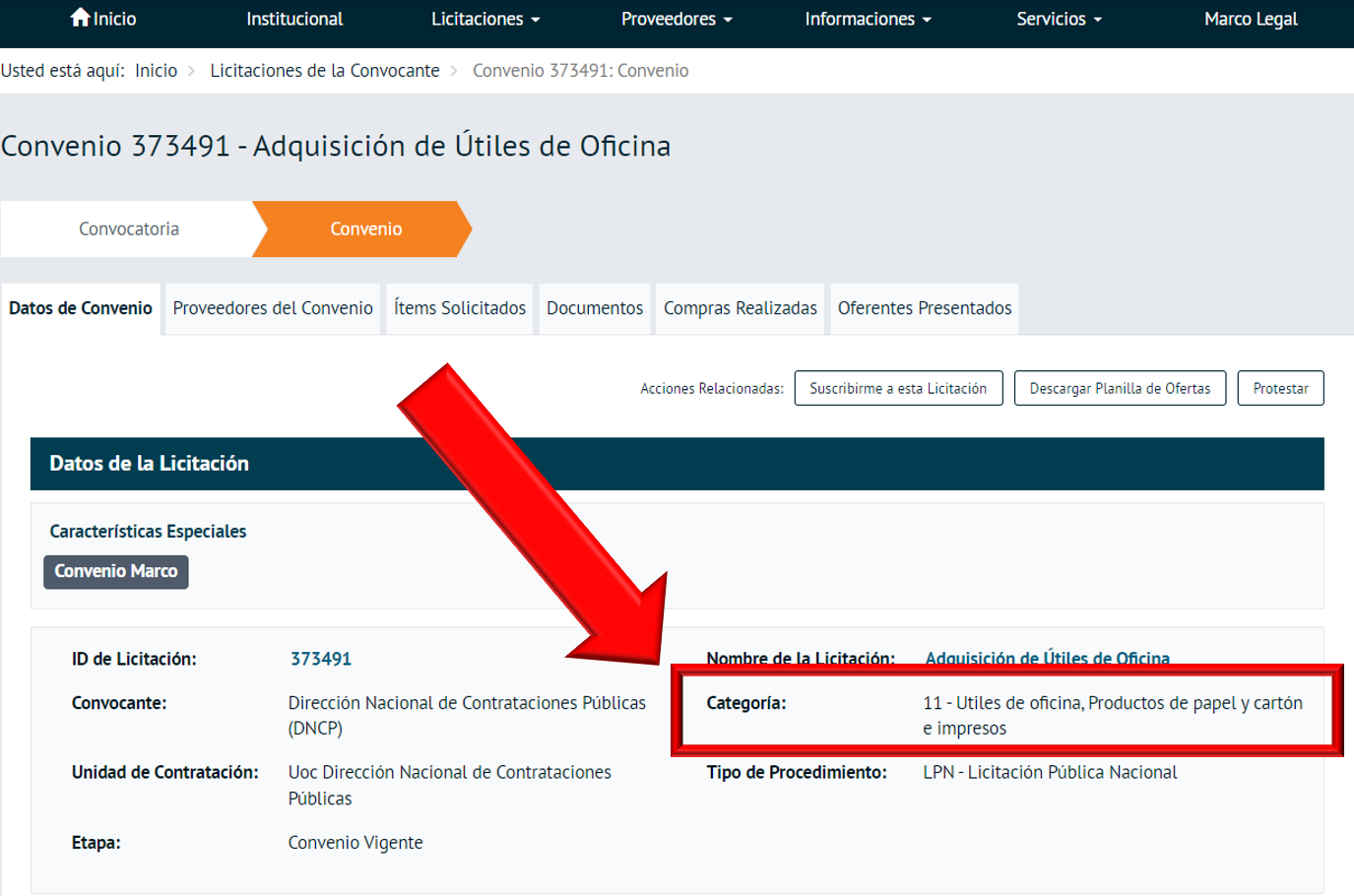Click Suscribirme a esta Licitación button
This screenshot has width=1354, height=896.
point(898,388)
